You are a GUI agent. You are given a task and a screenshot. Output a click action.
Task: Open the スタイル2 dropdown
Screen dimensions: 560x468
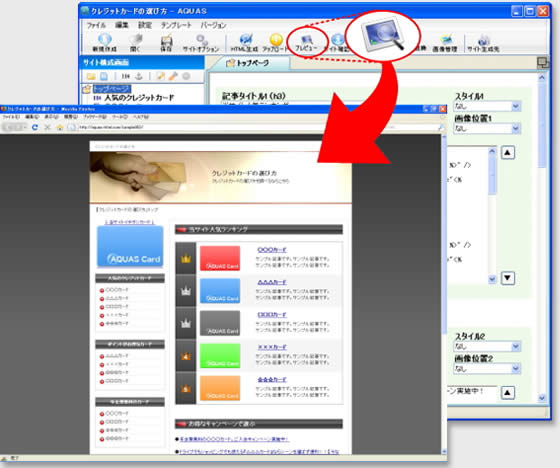click(487, 346)
